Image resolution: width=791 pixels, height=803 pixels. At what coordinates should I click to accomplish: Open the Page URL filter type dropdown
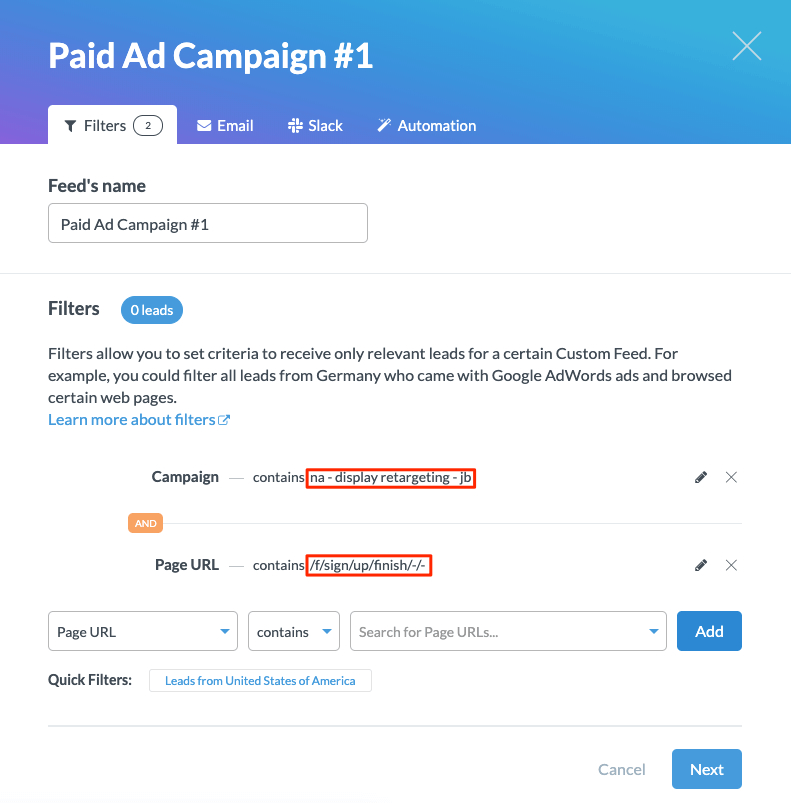point(142,631)
